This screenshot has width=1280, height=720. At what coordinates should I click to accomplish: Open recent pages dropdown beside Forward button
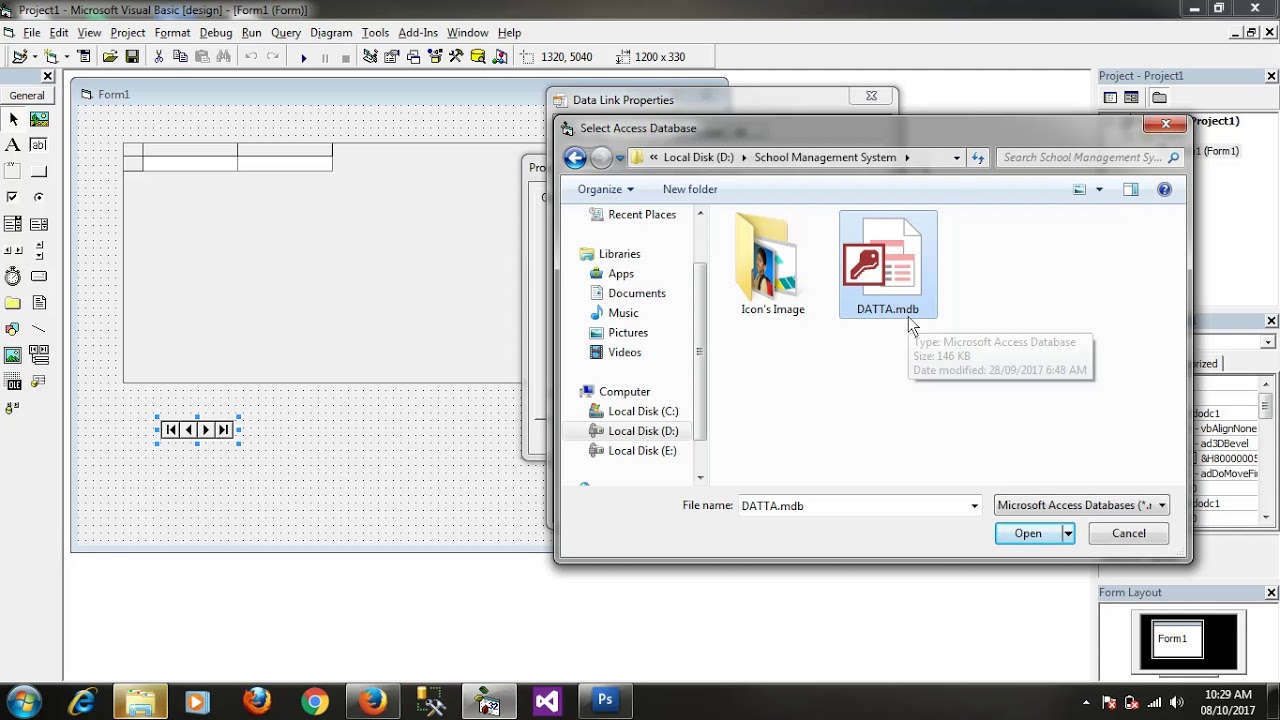coord(620,157)
